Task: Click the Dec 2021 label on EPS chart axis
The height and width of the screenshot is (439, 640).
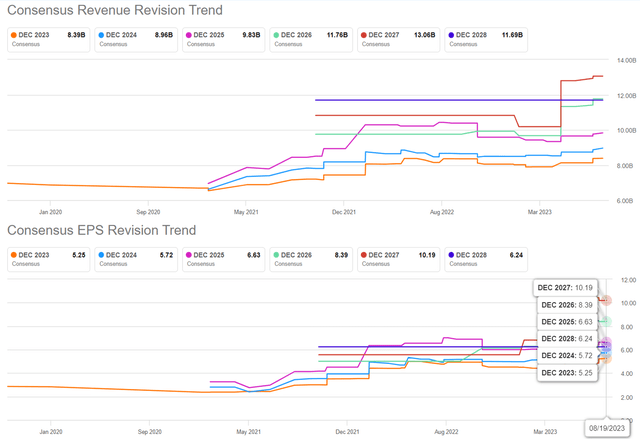Action: tap(347, 432)
